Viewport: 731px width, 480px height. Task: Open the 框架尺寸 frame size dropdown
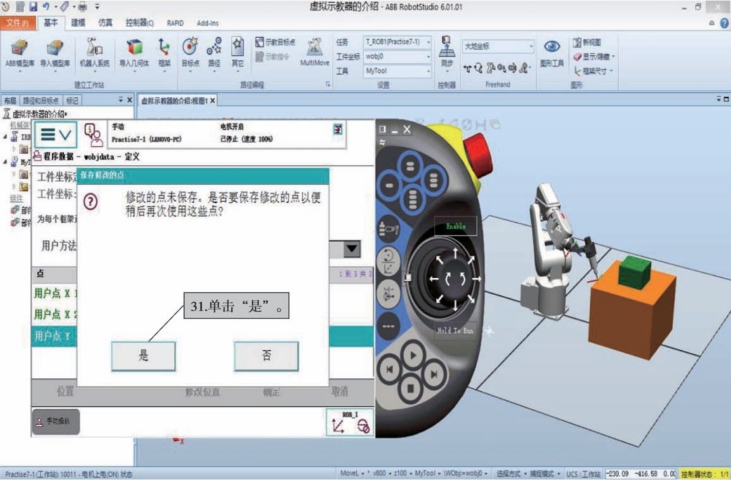pos(593,71)
